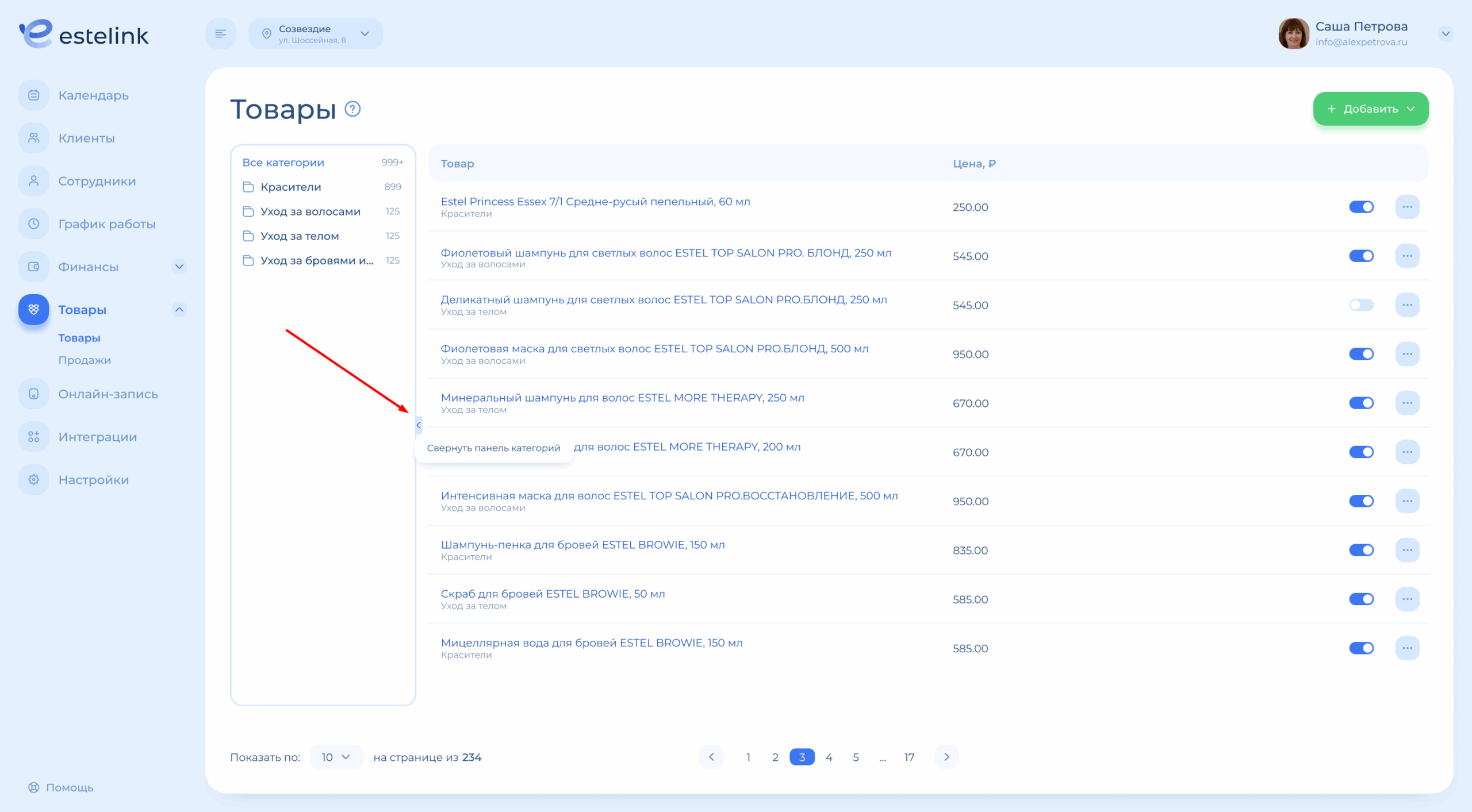1472x812 pixels.
Task: Change the items per page dropdown
Action: [x=336, y=757]
